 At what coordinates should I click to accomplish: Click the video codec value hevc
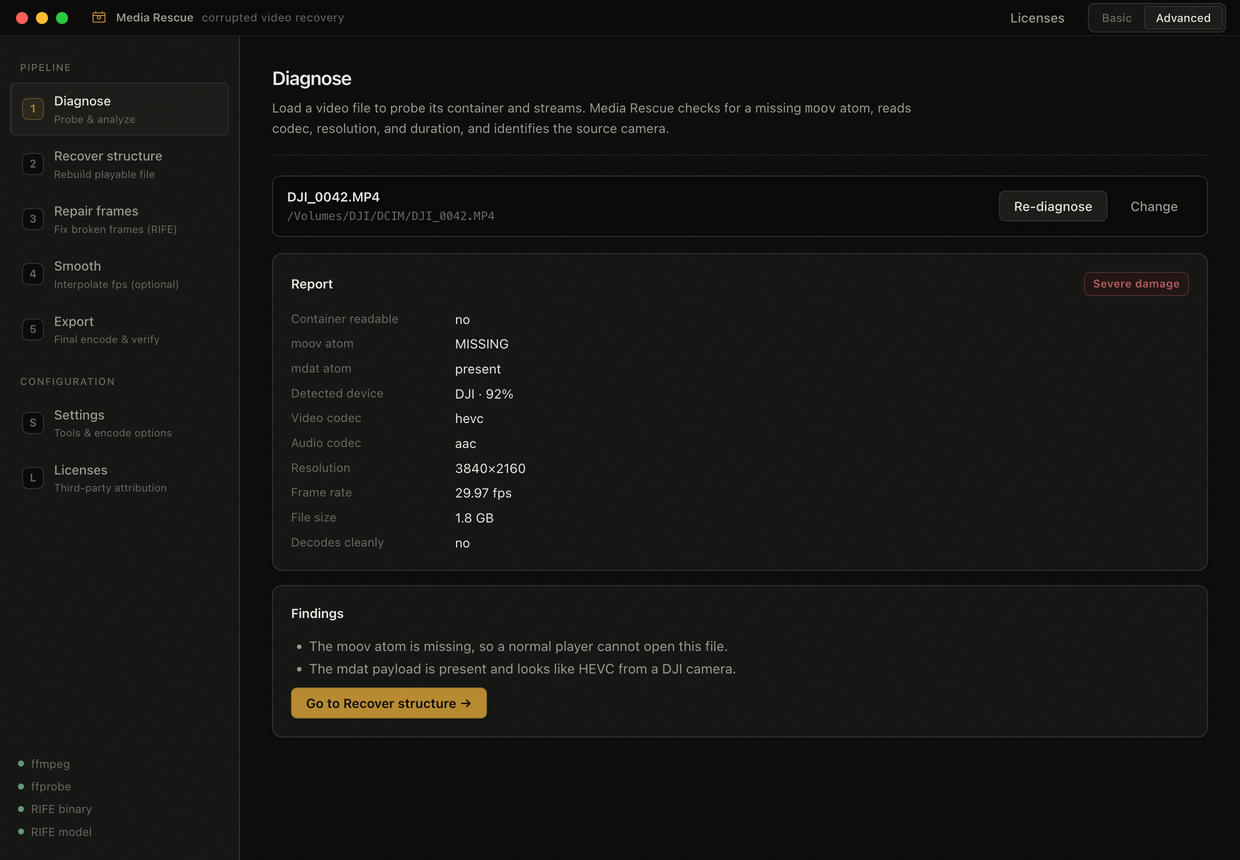(x=469, y=419)
